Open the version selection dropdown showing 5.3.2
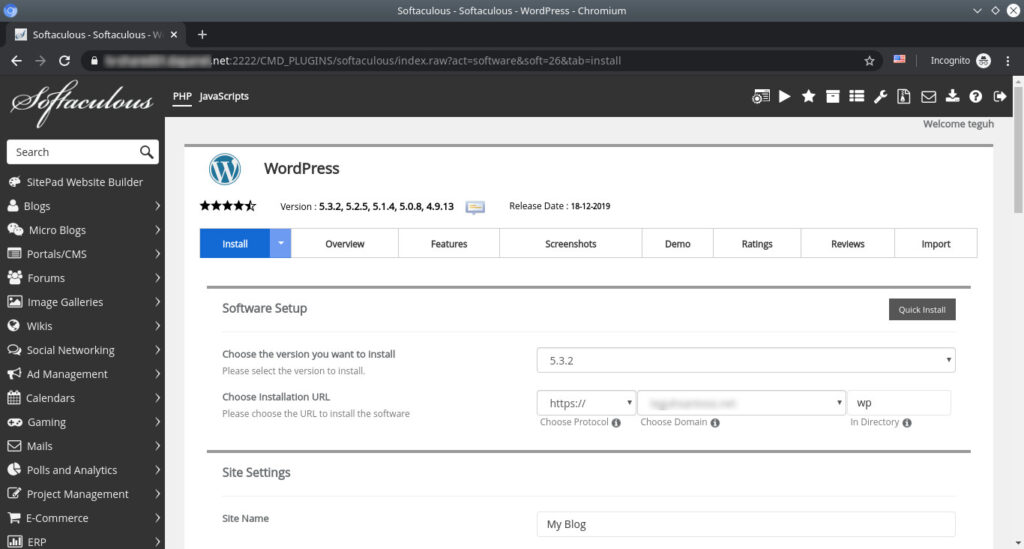 [x=746, y=360]
